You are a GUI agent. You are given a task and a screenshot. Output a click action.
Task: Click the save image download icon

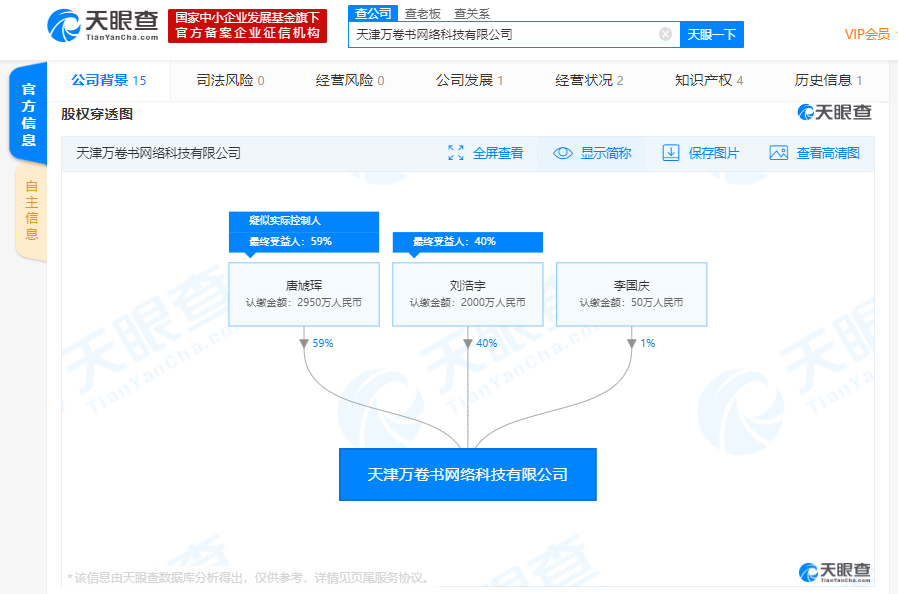(x=671, y=153)
